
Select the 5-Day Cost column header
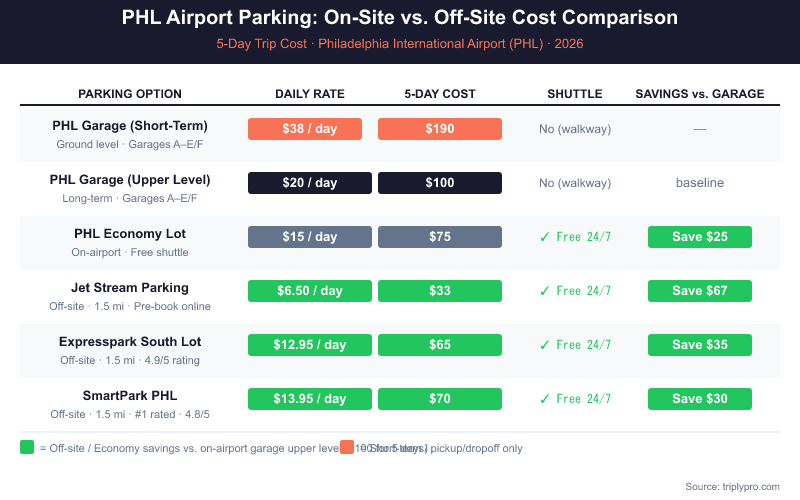(440, 94)
